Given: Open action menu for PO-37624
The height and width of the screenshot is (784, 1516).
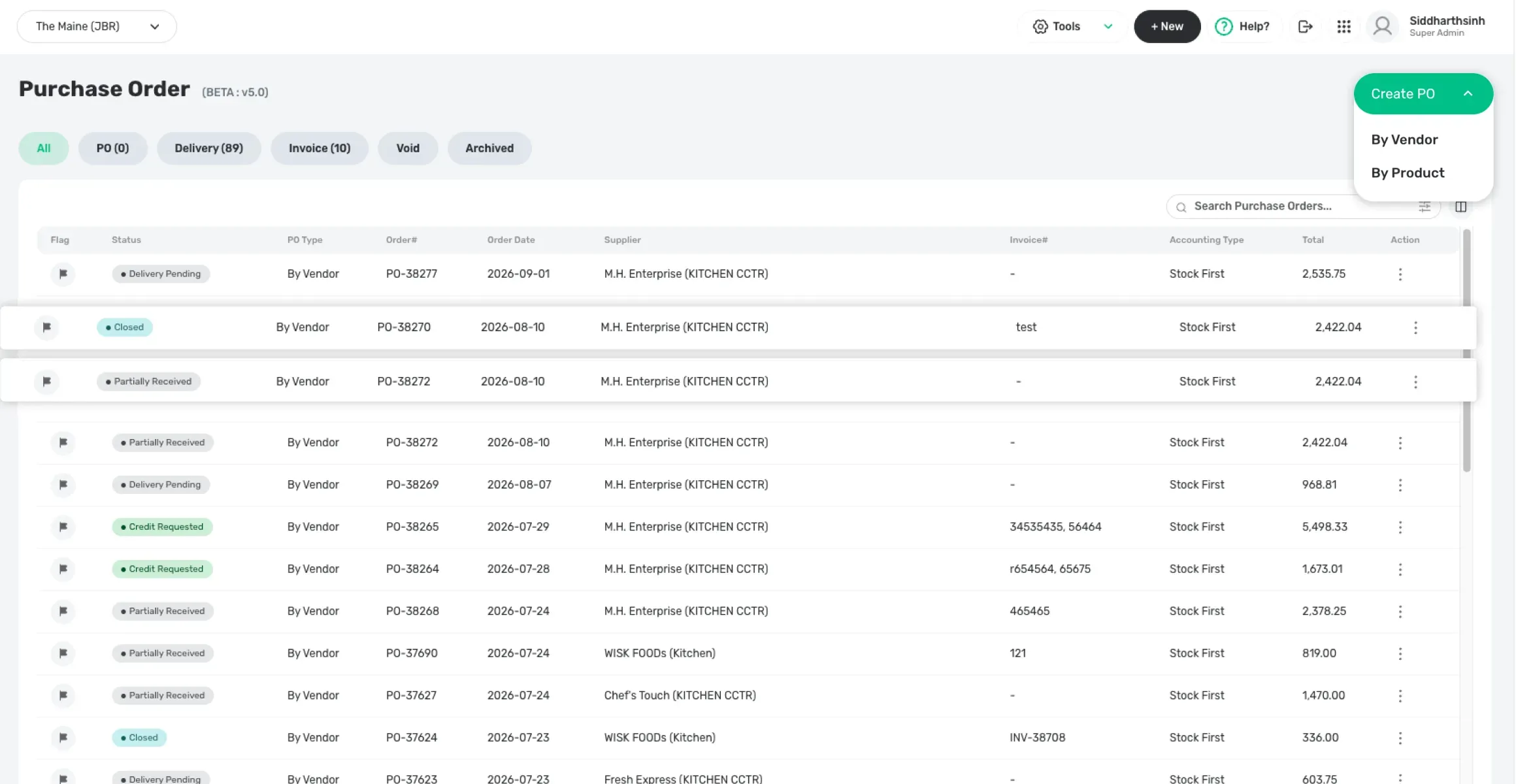Looking at the screenshot, I should coord(1400,738).
